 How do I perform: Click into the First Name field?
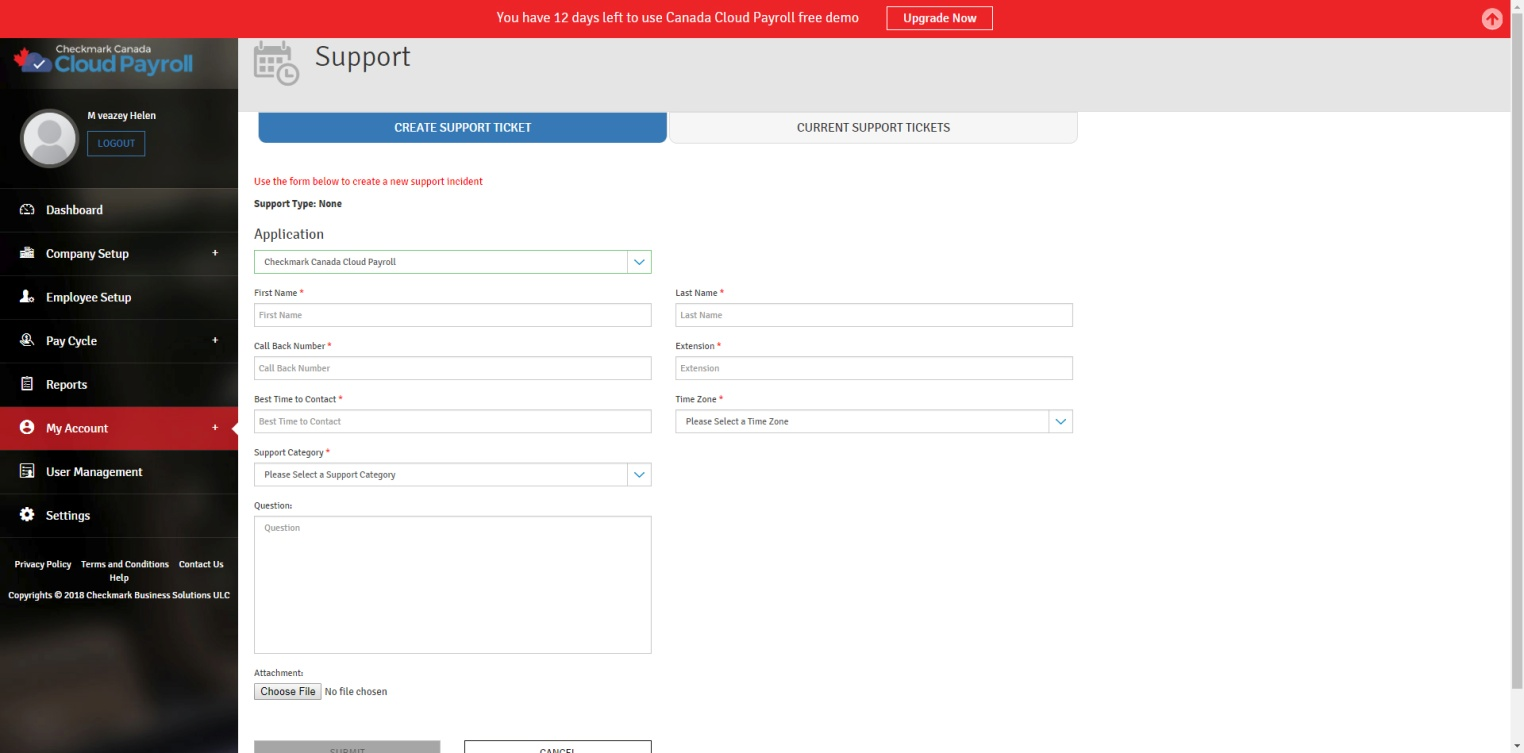click(x=452, y=315)
